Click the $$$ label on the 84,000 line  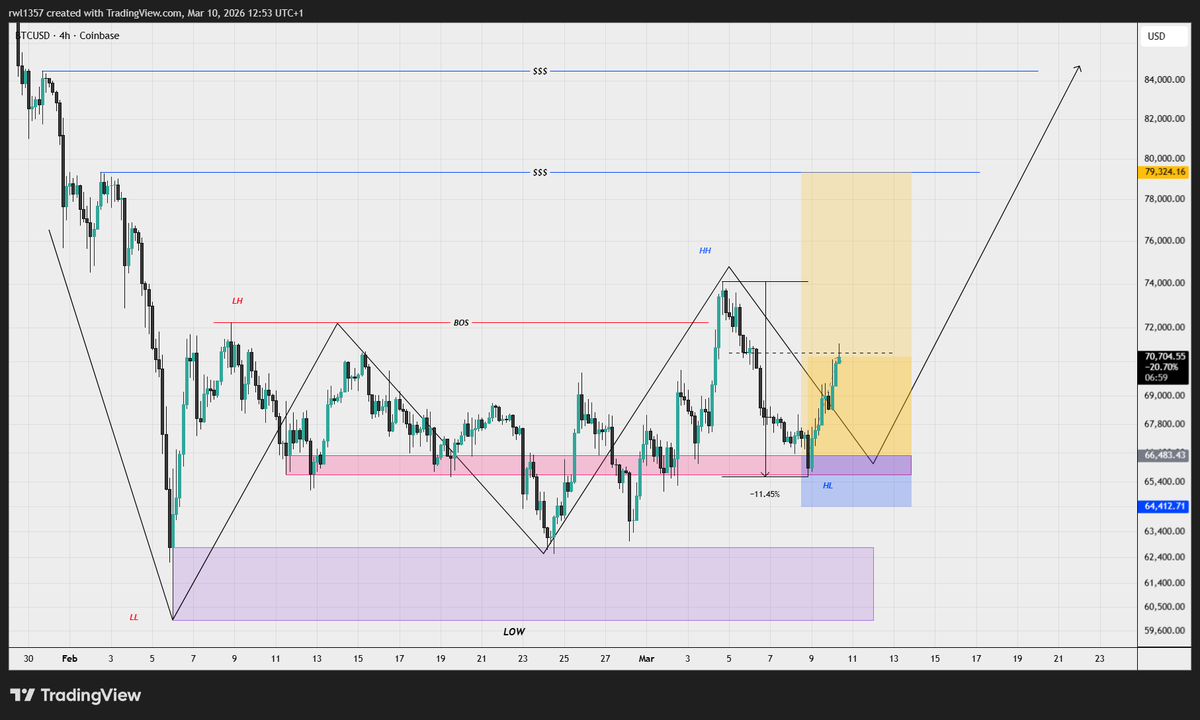pos(541,71)
